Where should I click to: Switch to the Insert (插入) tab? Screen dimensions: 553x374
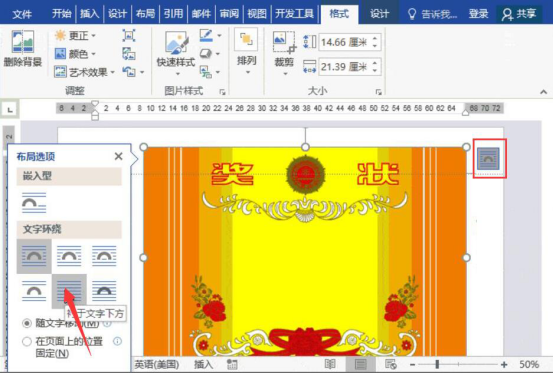point(89,14)
